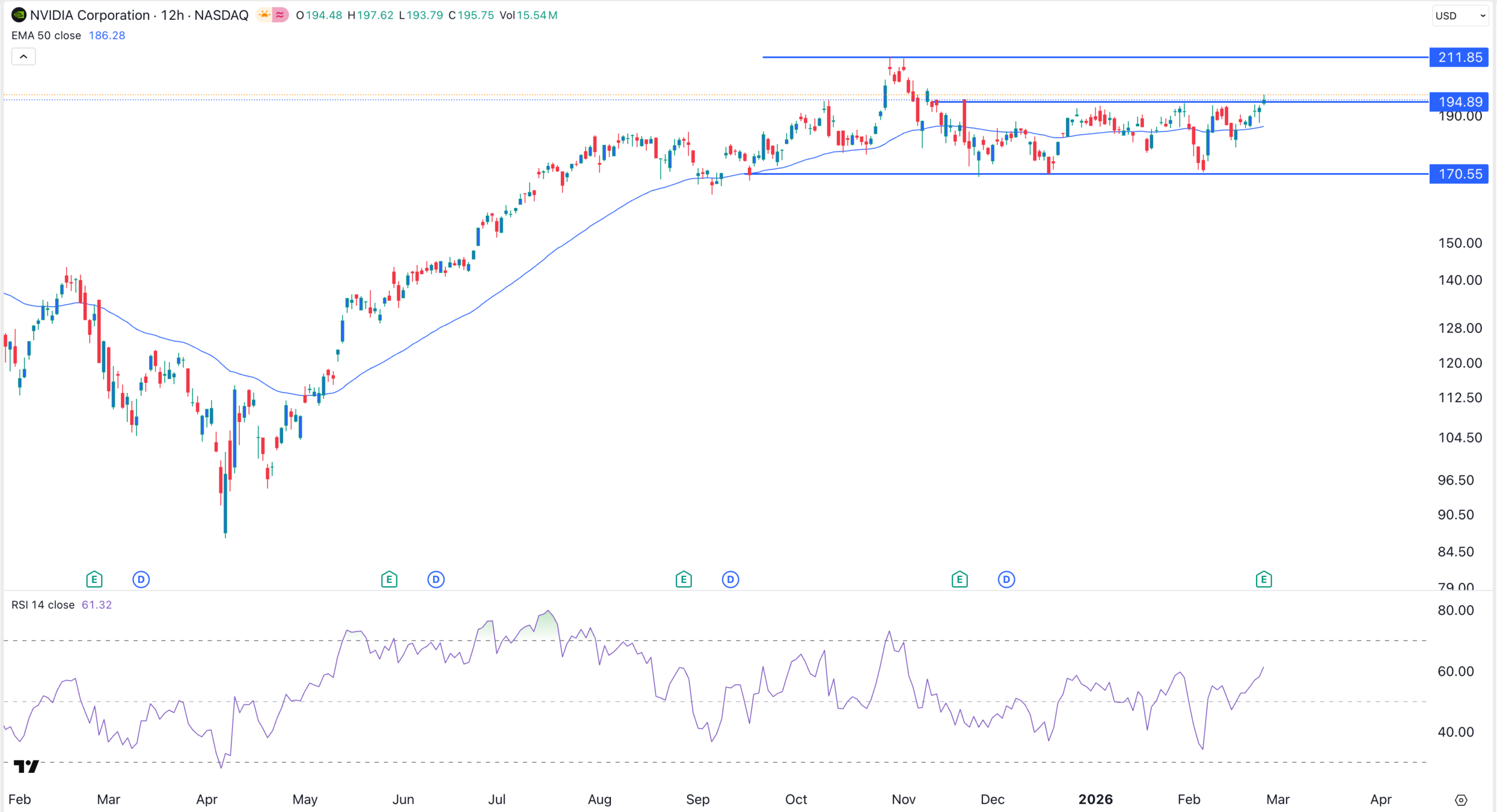The height and width of the screenshot is (812, 1497).
Task: Click the earnings E marker under June
Action: tap(389, 579)
